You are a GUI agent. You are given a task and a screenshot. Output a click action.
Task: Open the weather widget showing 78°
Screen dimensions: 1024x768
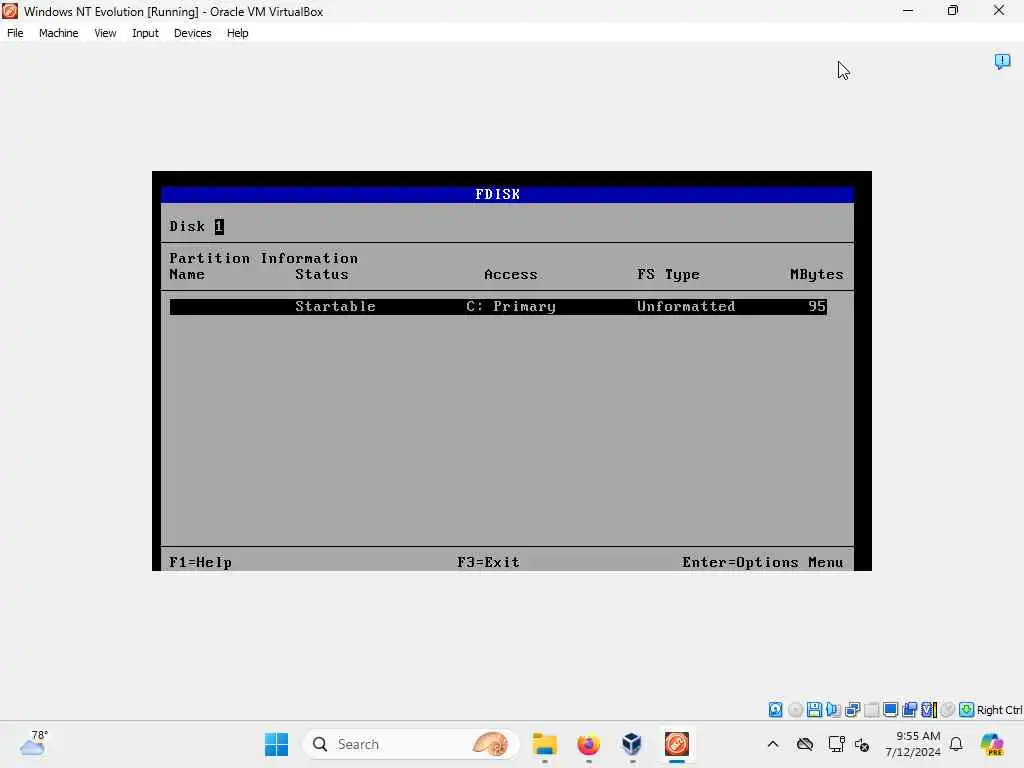[x=34, y=744]
